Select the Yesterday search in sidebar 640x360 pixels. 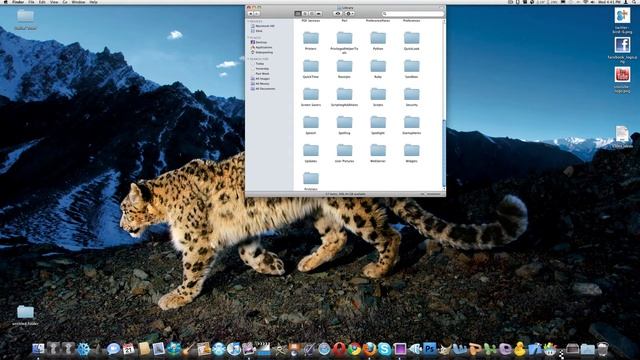[260, 69]
